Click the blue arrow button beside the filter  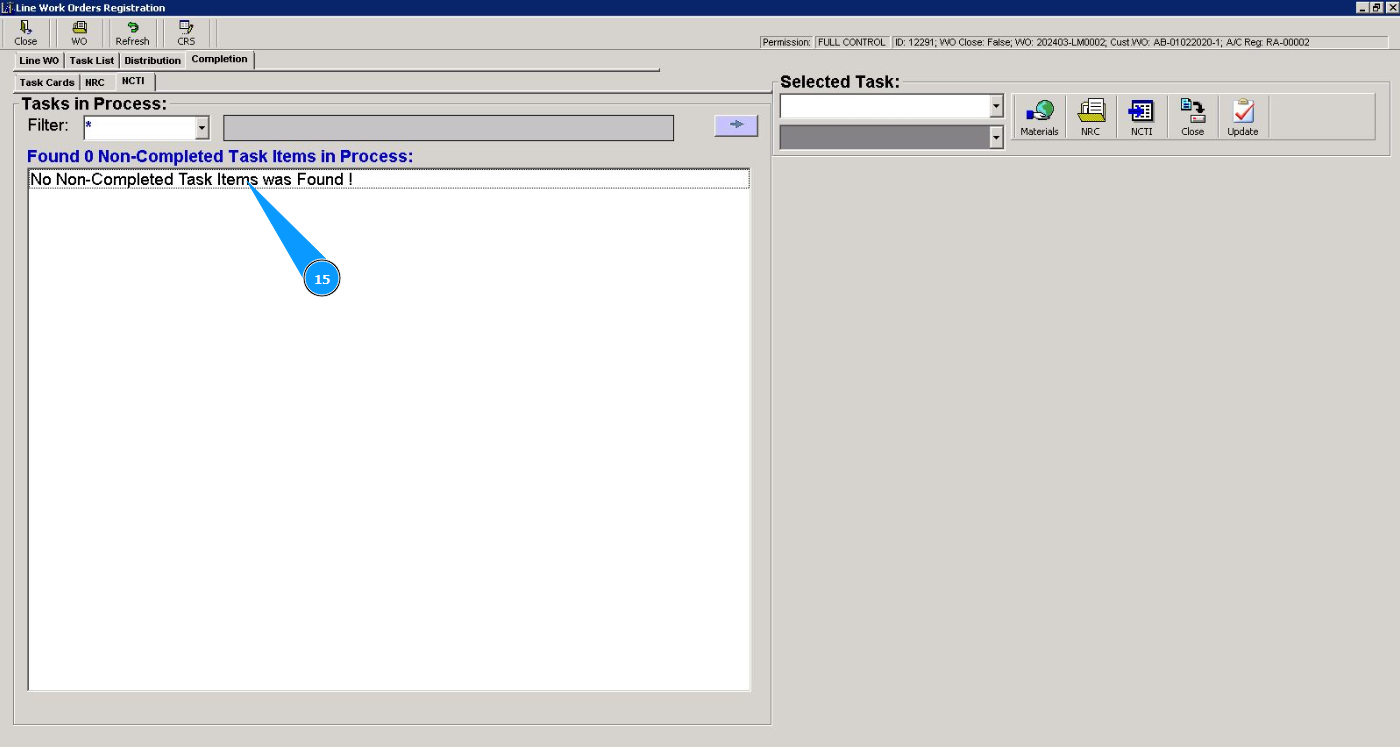pyautogui.click(x=736, y=125)
